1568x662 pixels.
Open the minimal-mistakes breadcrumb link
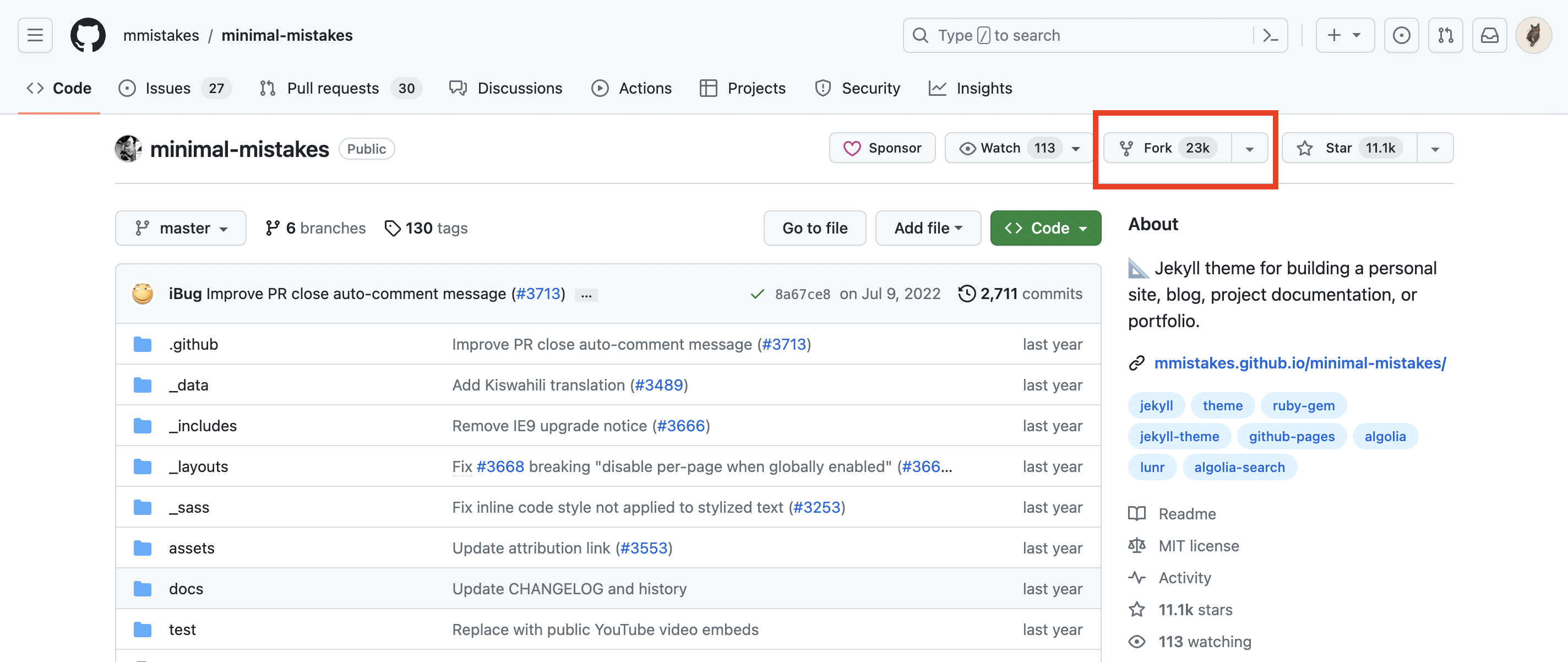coord(287,35)
